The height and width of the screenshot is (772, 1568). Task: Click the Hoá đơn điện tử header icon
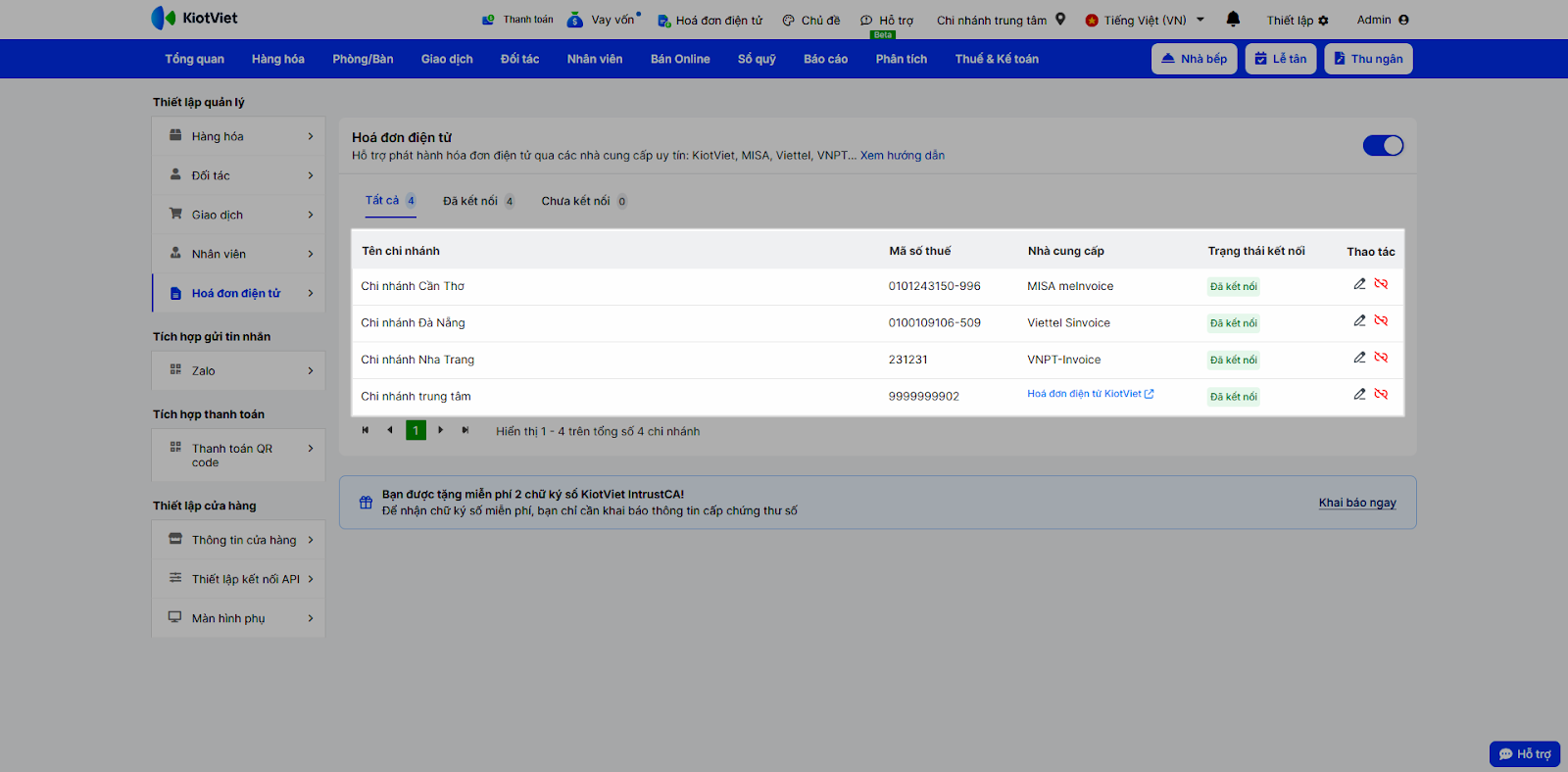pos(663,21)
